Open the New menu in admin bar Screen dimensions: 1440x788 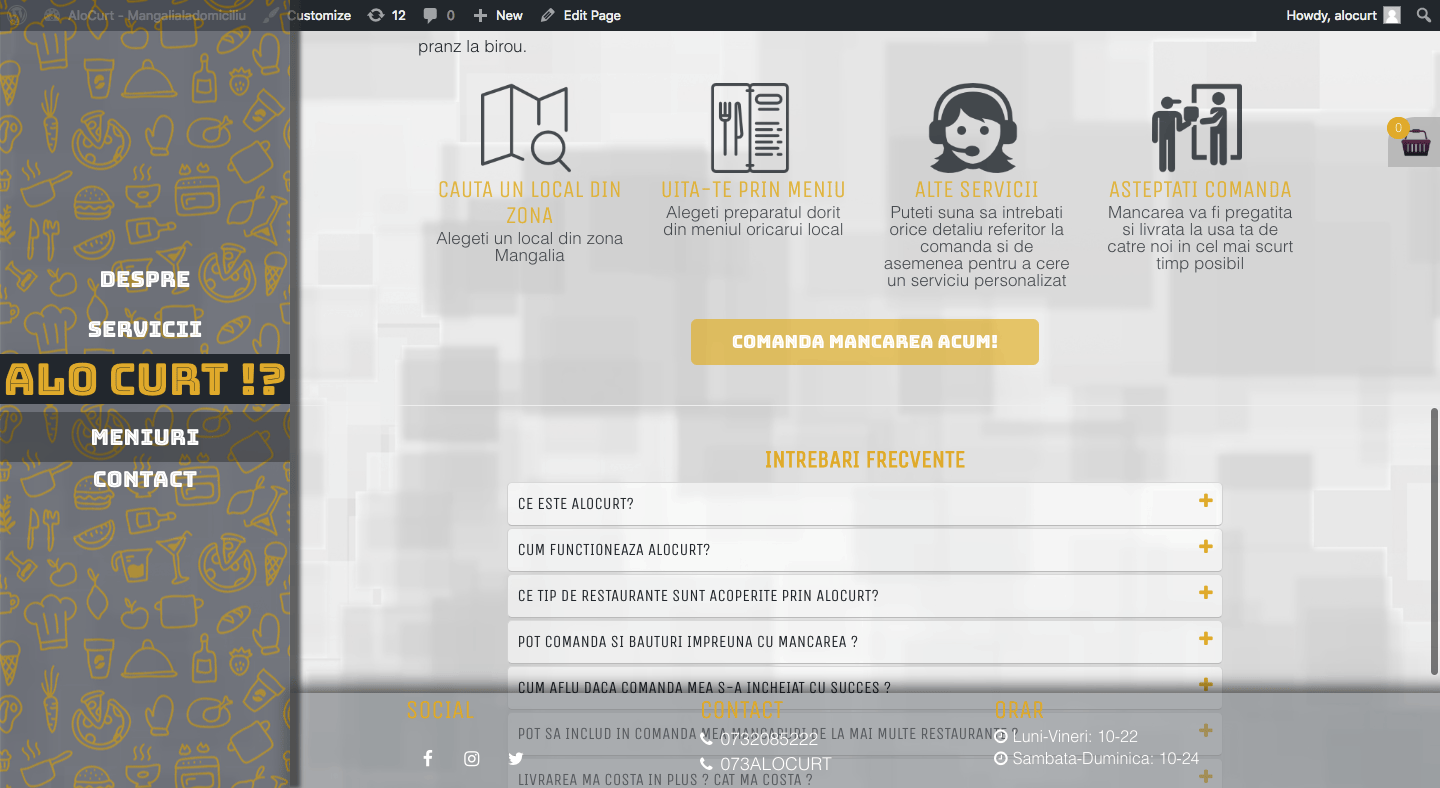pos(498,15)
